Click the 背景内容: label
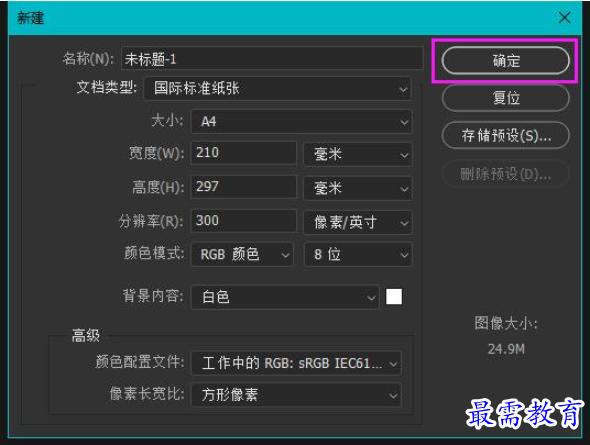This screenshot has height=445, width=590. tap(153, 296)
